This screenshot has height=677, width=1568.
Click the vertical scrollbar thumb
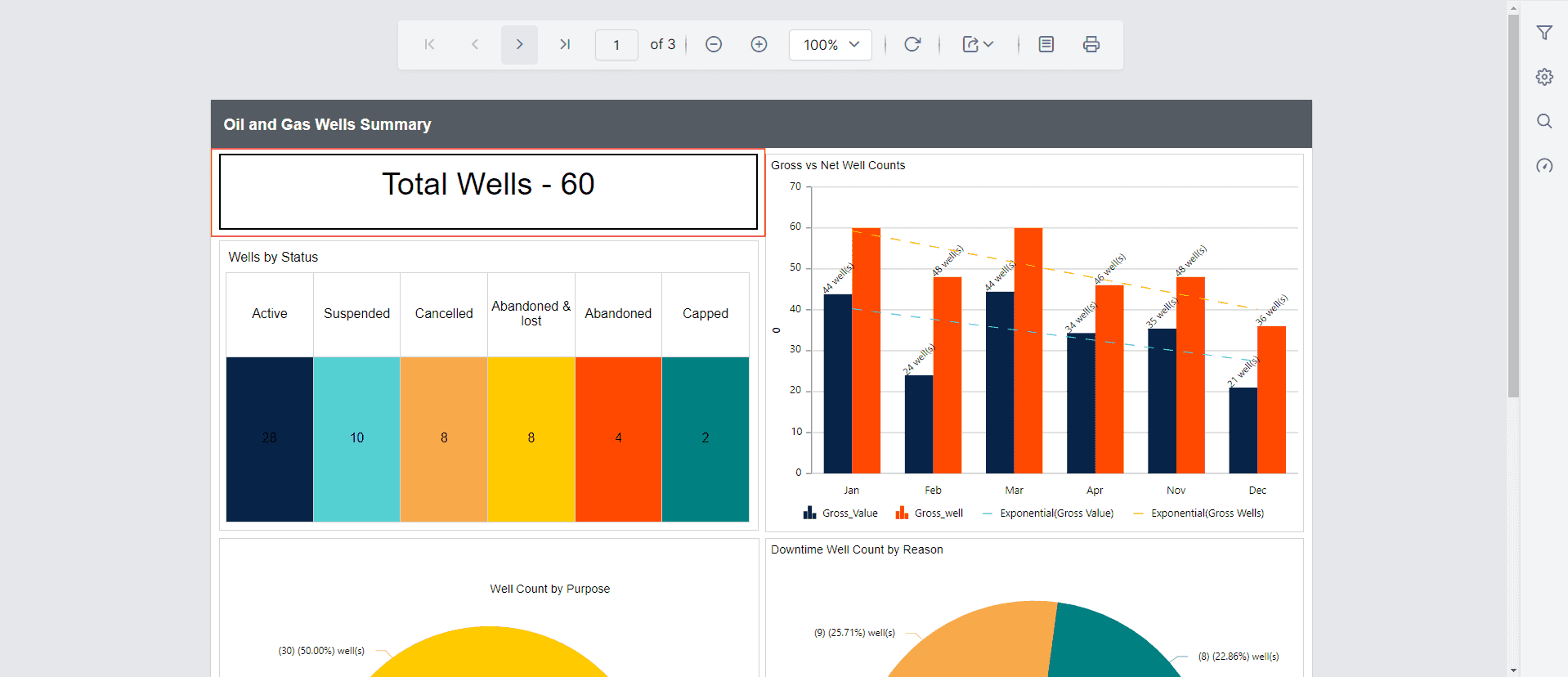(x=1513, y=206)
